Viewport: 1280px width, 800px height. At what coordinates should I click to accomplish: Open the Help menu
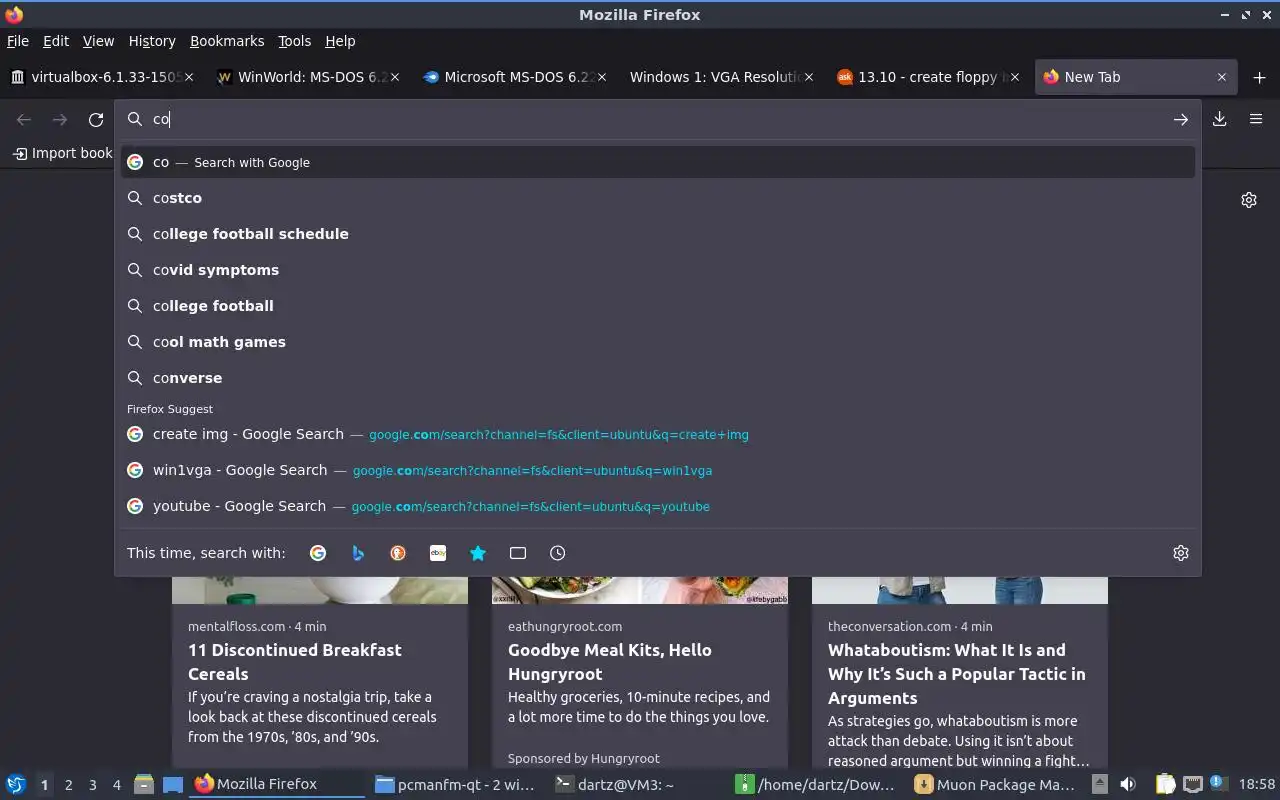(340, 41)
